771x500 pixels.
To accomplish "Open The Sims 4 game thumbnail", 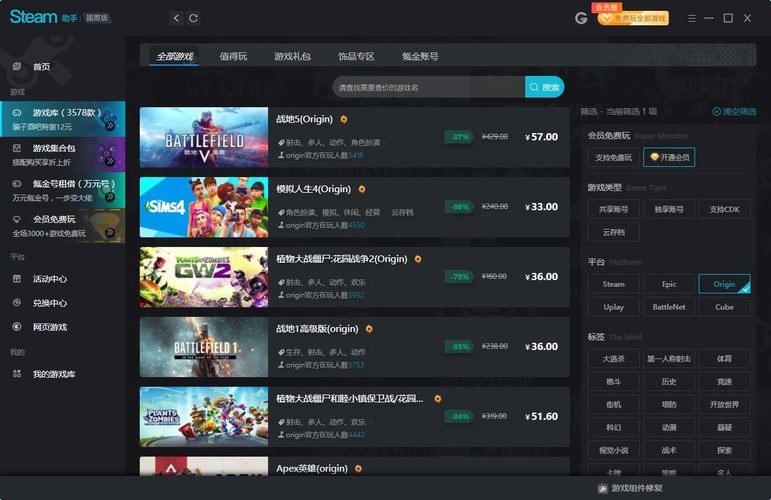I will pos(204,207).
